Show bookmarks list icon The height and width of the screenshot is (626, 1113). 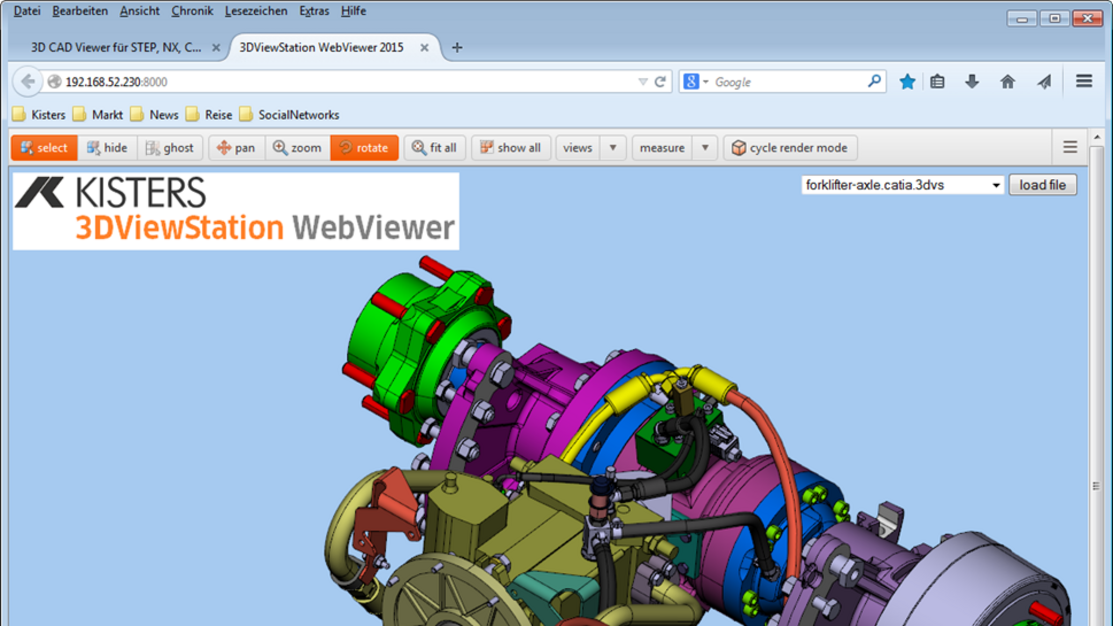[x=938, y=82]
